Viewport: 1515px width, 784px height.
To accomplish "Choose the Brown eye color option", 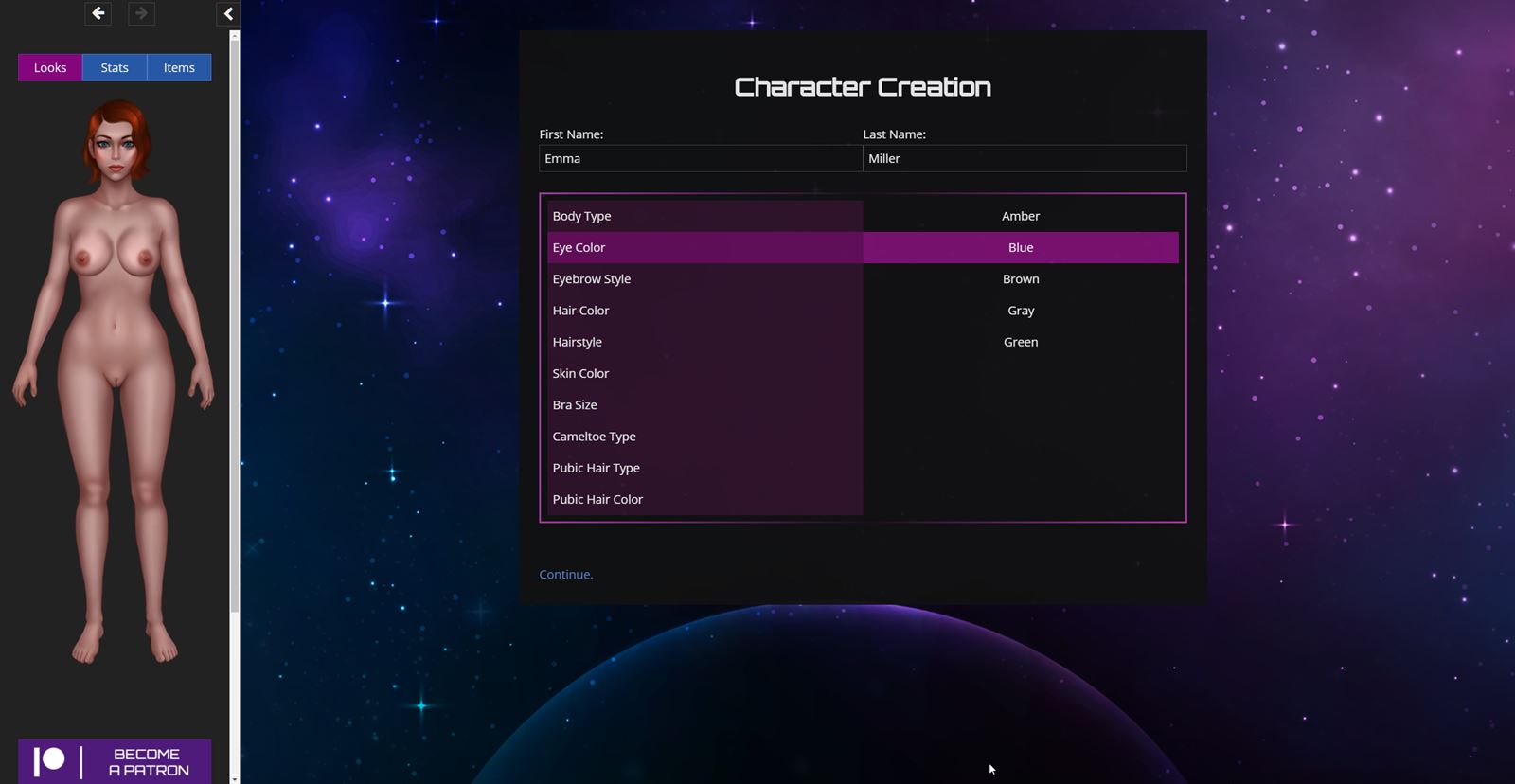I will (x=1021, y=278).
